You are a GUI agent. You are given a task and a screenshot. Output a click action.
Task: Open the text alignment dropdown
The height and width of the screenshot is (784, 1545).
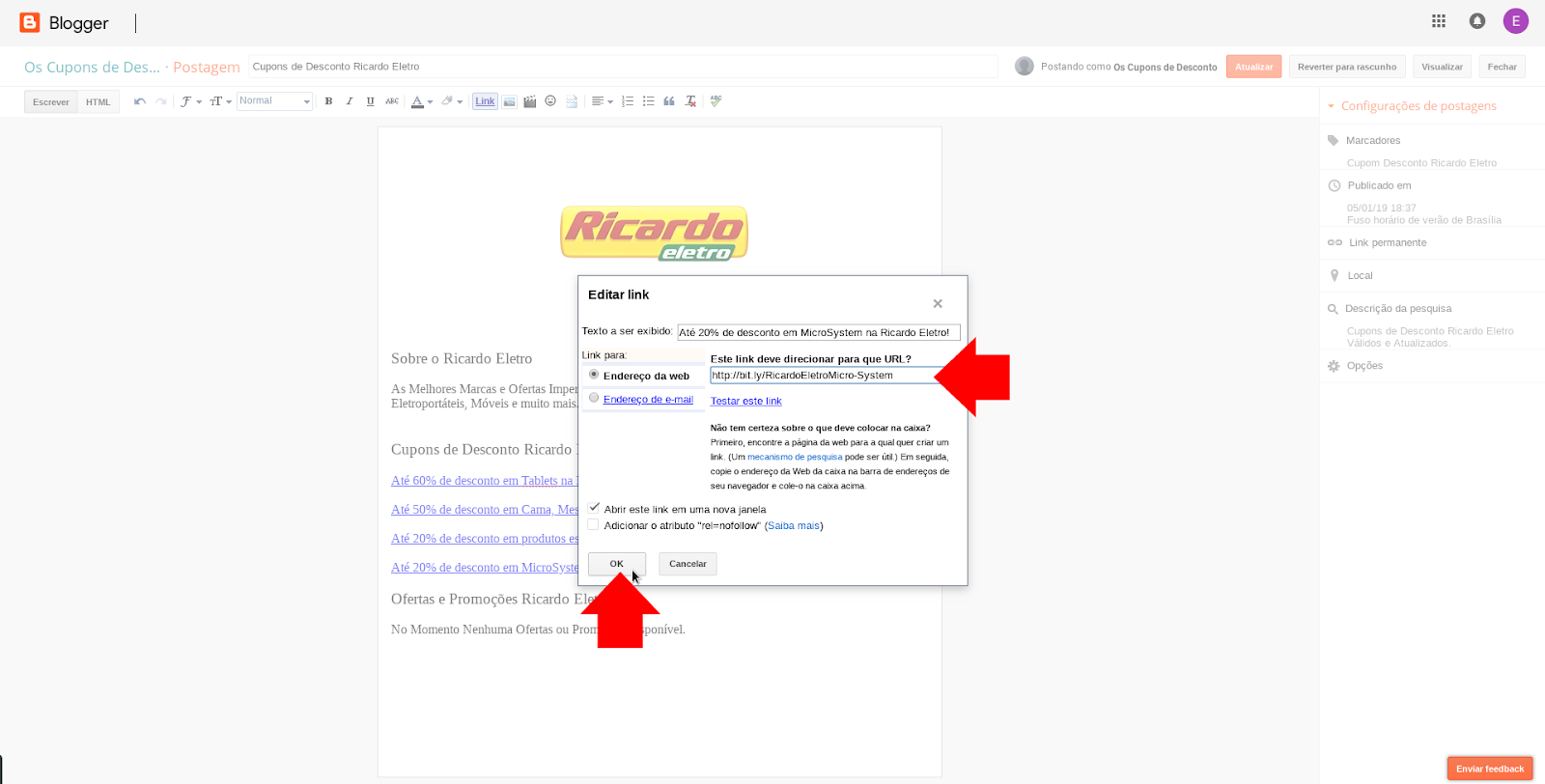[x=603, y=101]
